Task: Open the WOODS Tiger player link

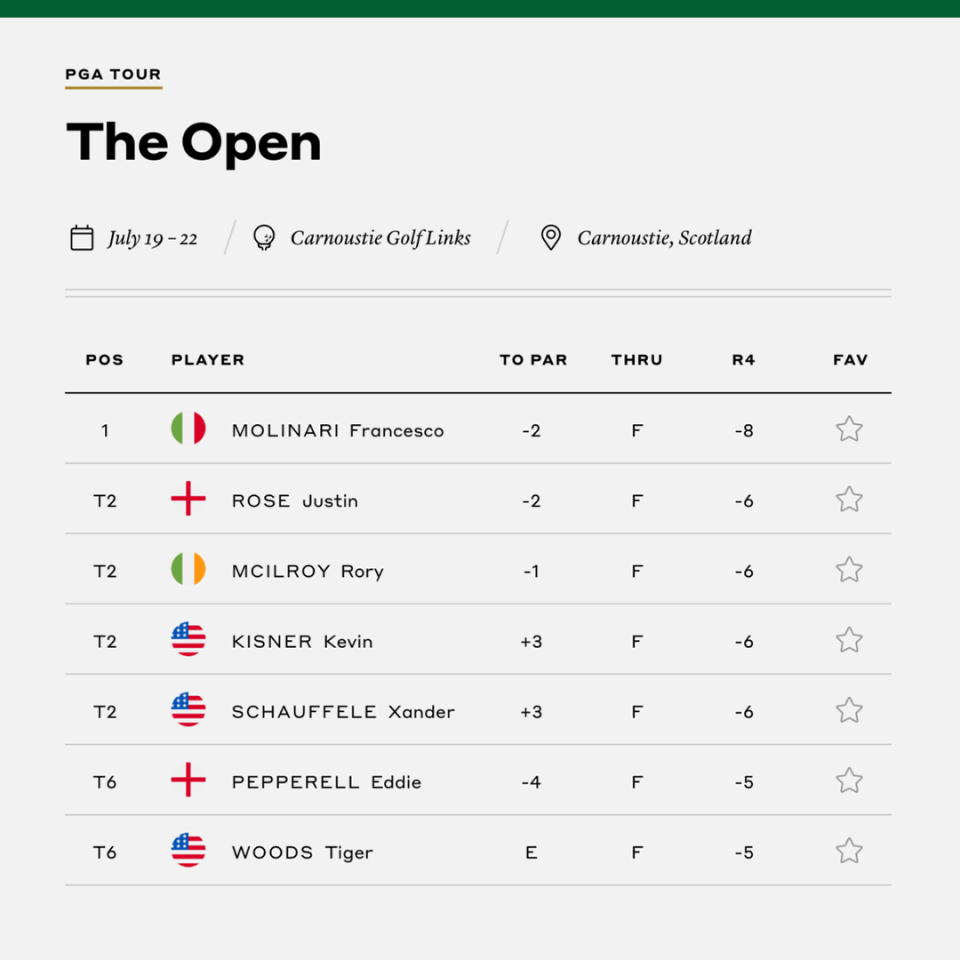Action: click(x=302, y=853)
